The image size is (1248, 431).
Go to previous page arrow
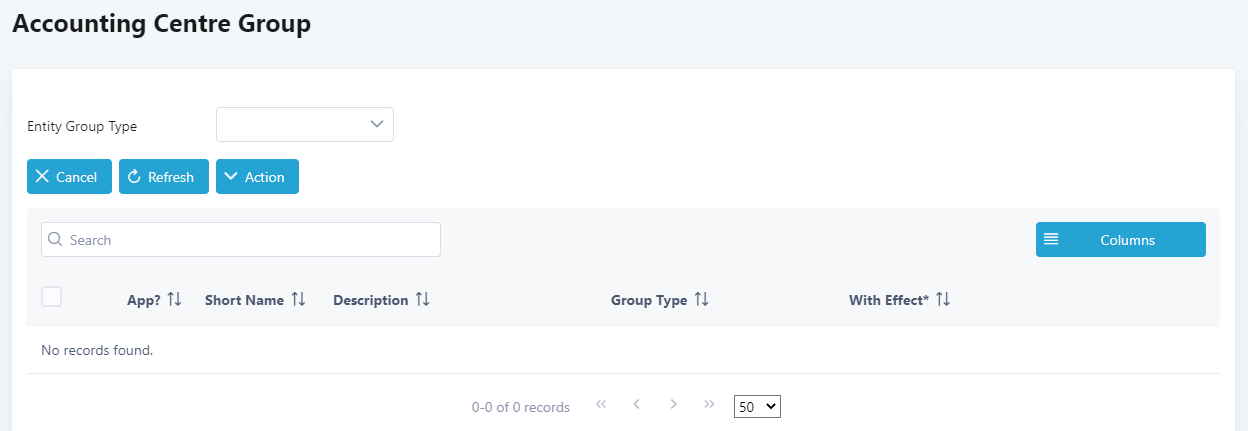click(x=637, y=405)
